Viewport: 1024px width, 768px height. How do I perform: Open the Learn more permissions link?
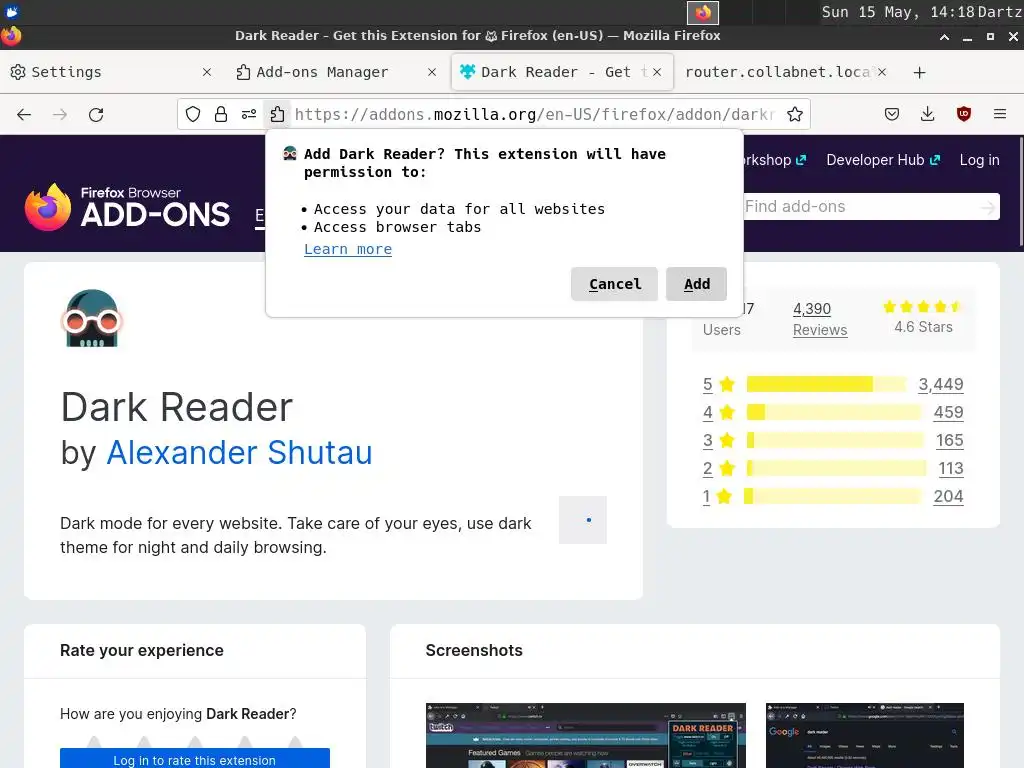[347, 249]
